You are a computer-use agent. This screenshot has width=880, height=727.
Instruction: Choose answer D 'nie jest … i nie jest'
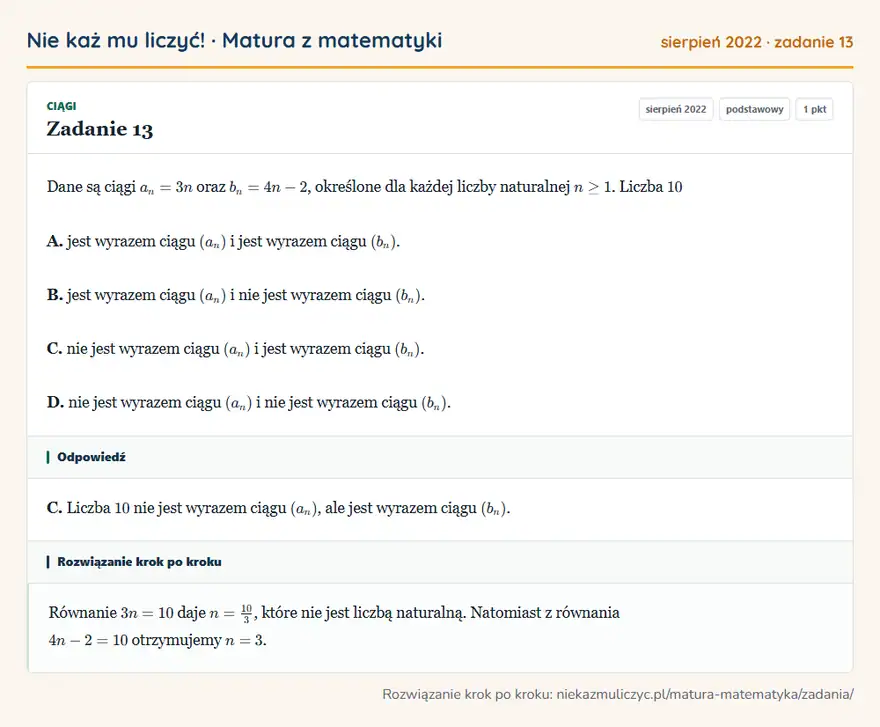pyautogui.click(x=249, y=403)
